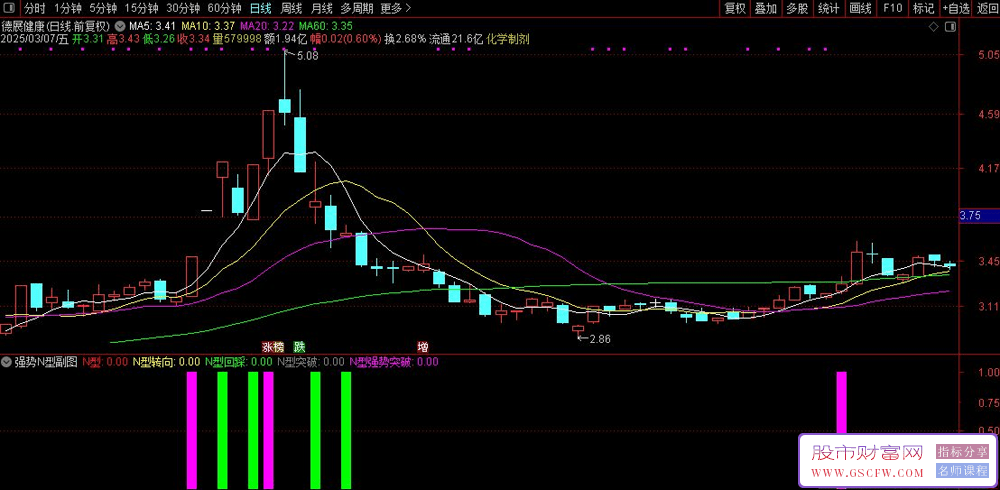Click the date 2025/03/07/五 text
The image size is (1000, 490).
pos(34,39)
